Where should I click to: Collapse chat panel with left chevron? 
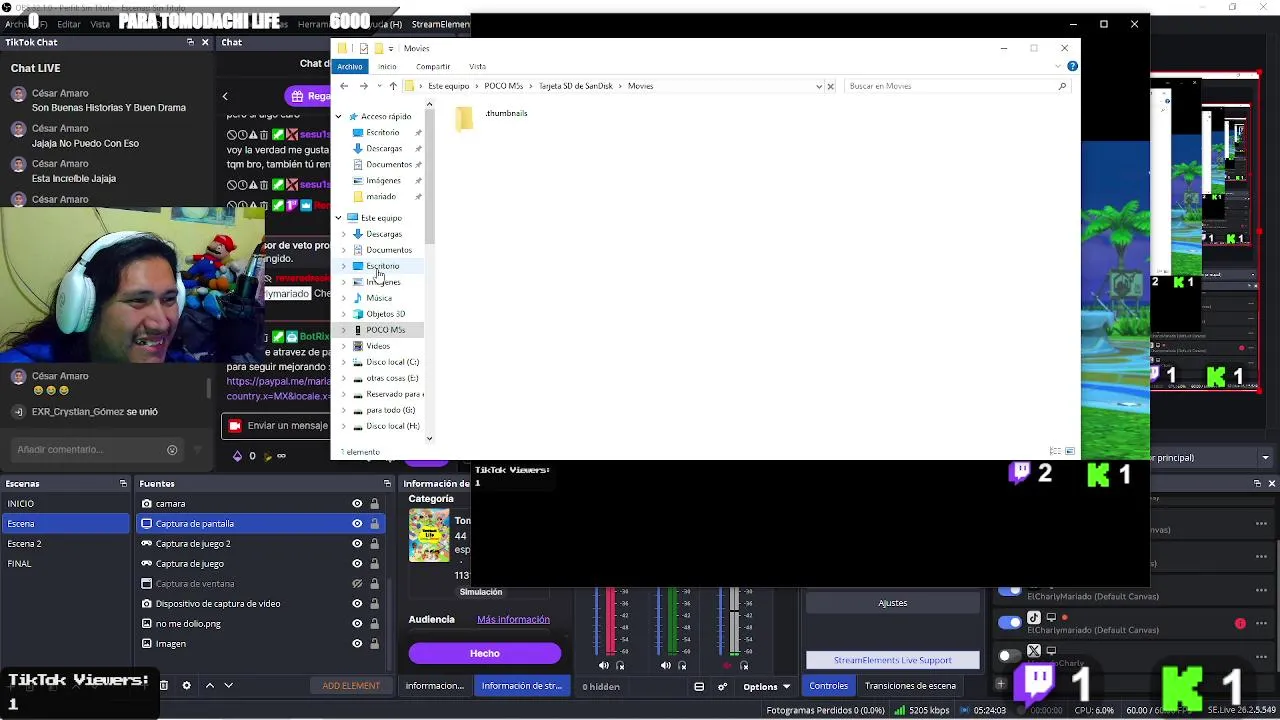[x=225, y=96]
